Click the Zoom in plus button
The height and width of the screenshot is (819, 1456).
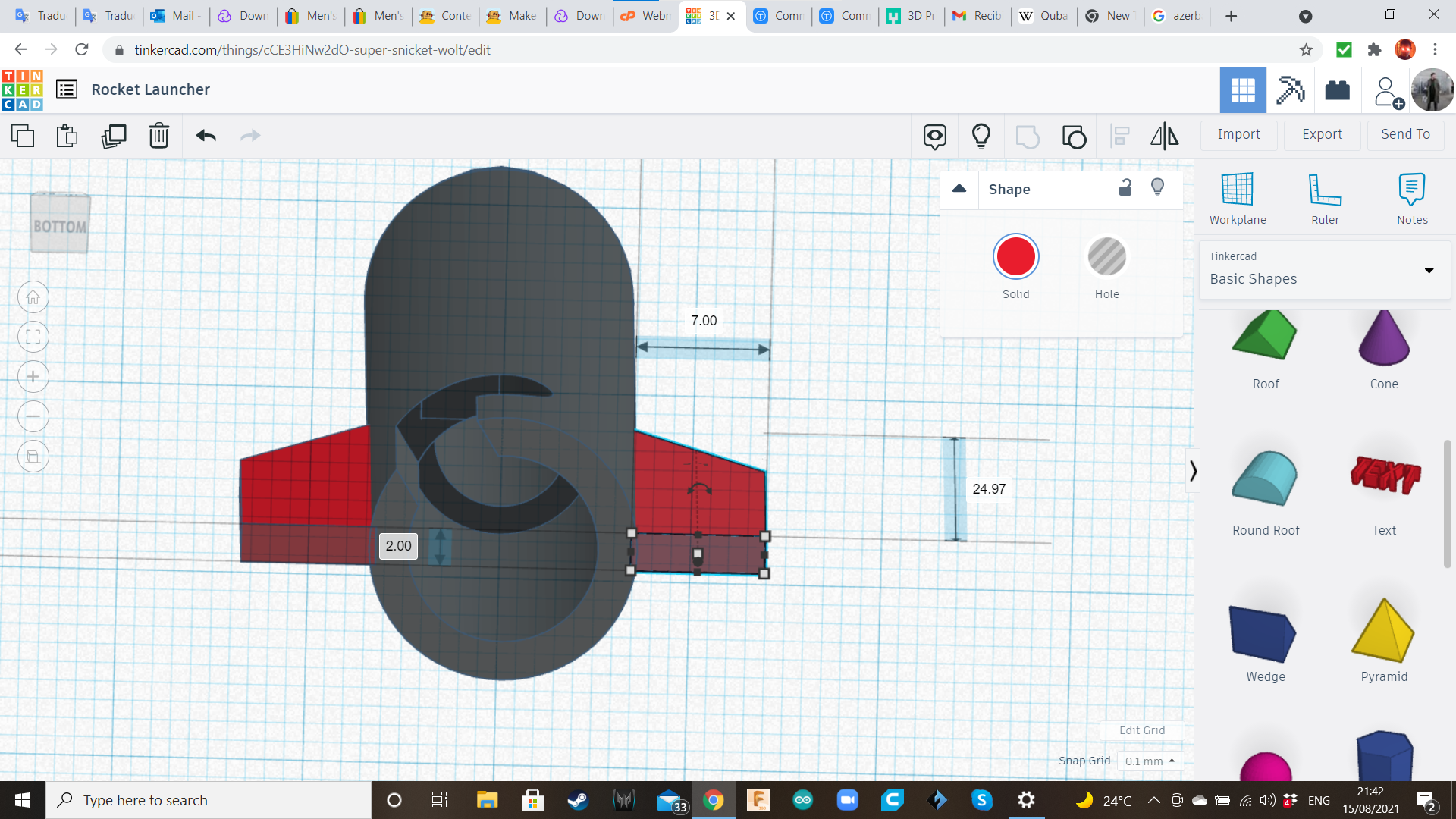(x=33, y=377)
